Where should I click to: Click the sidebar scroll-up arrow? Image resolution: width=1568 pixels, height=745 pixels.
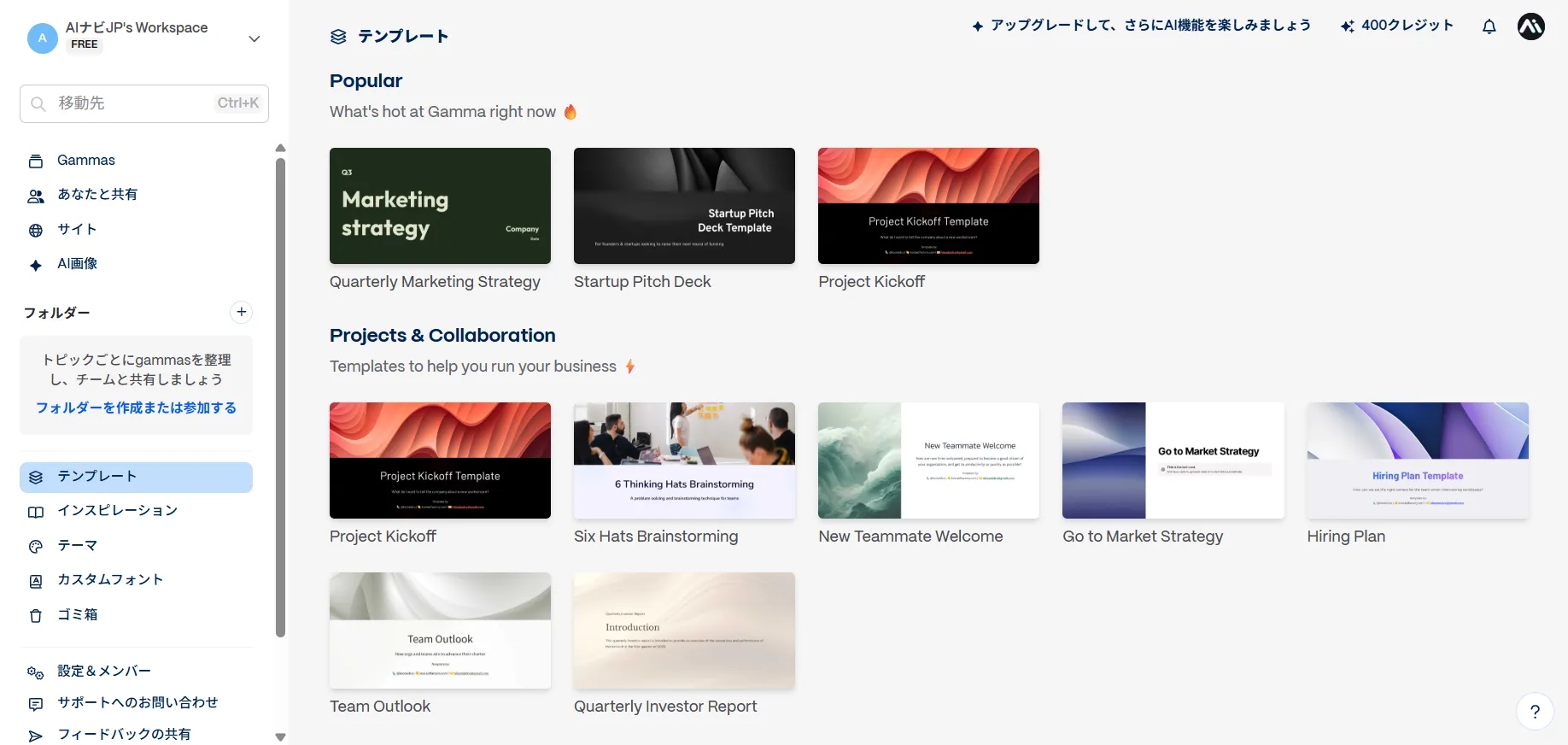coord(280,149)
